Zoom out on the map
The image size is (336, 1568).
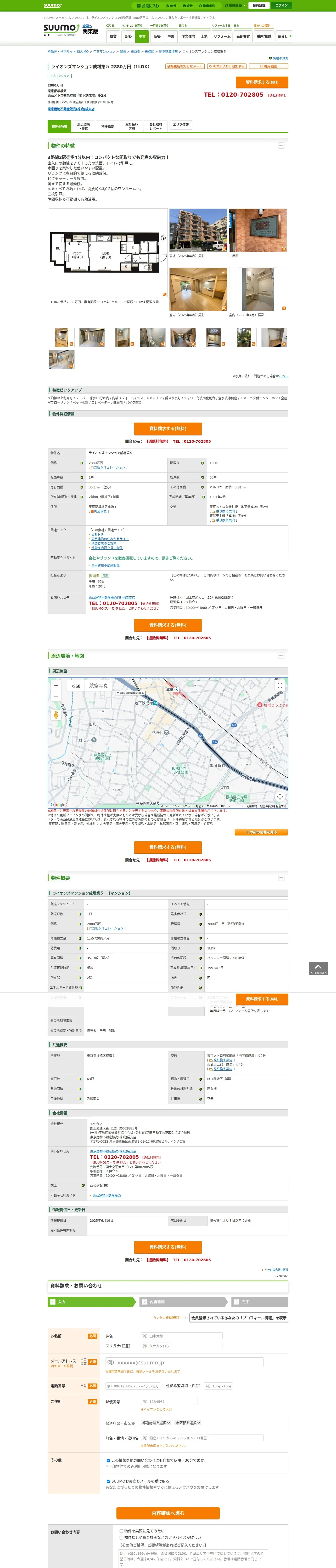pos(56,696)
